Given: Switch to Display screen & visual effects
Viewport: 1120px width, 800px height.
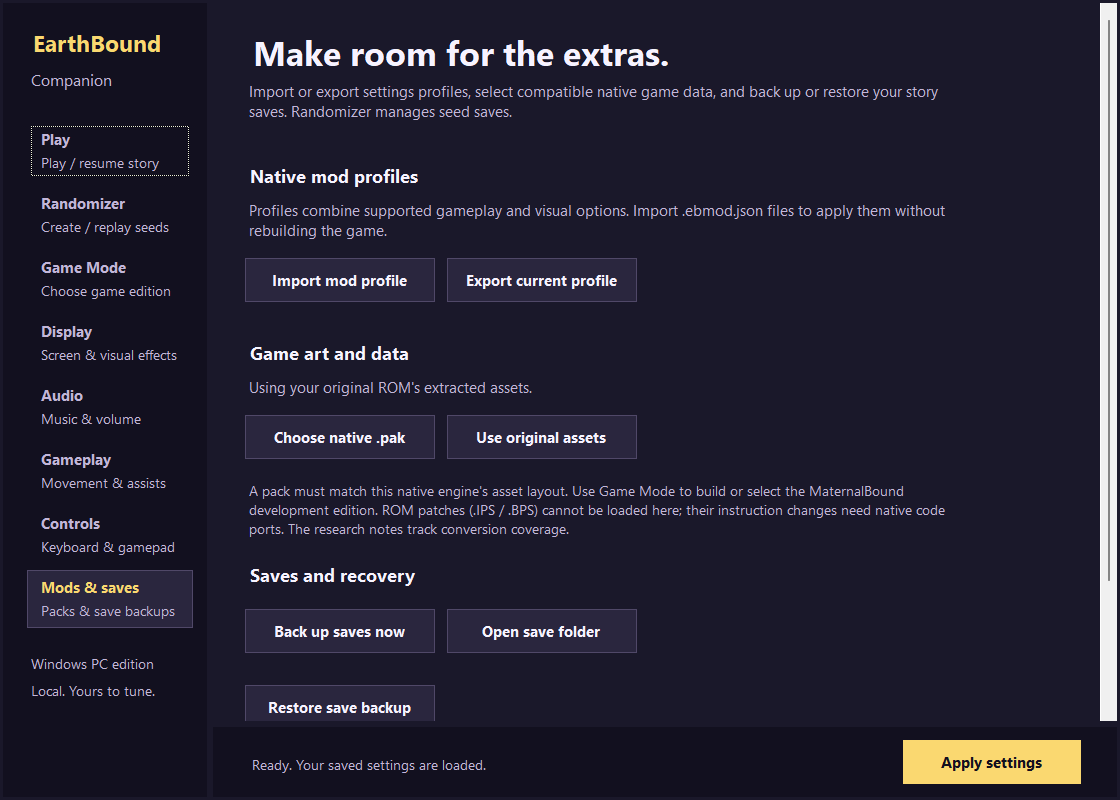Looking at the screenshot, I should point(110,343).
